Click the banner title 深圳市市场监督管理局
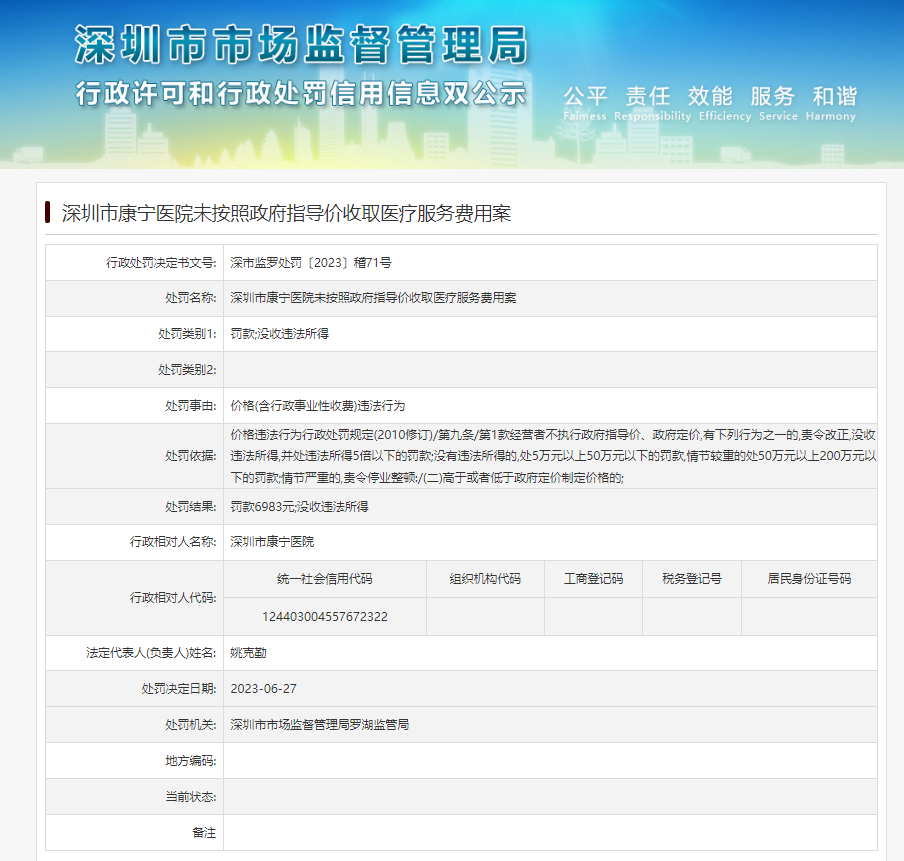This screenshot has height=861, width=904. tap(301, 44)
